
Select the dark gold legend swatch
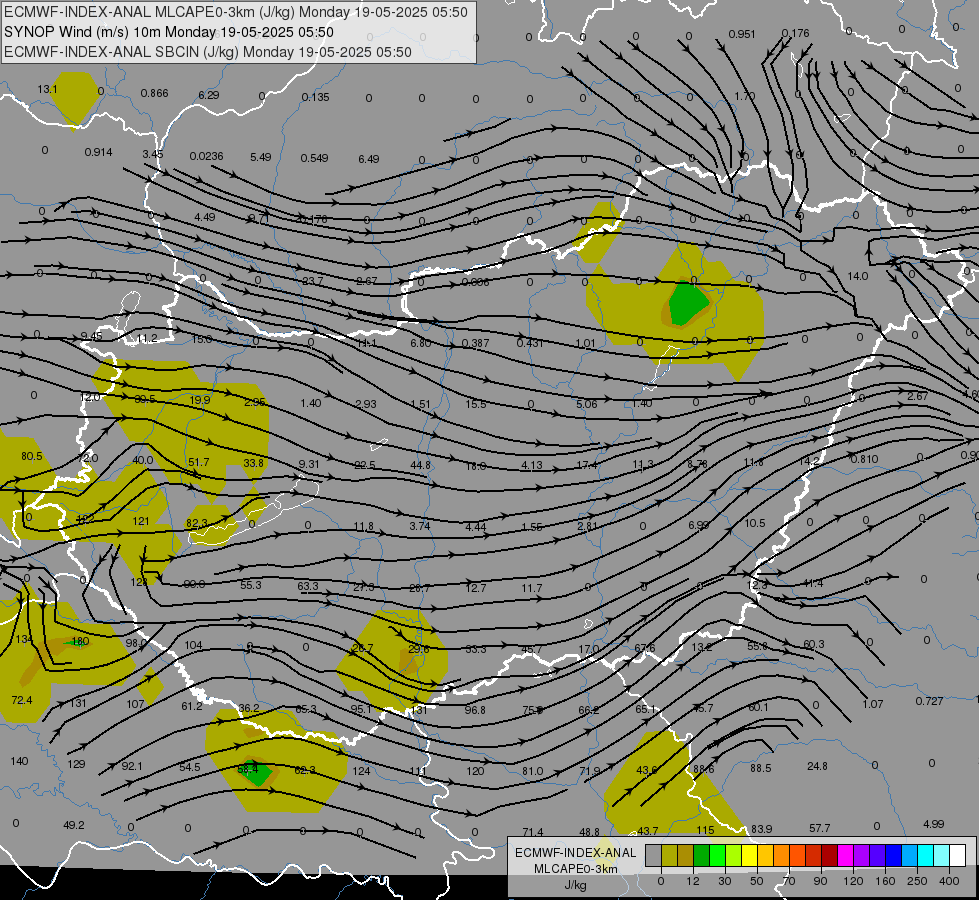coord(686,855)
